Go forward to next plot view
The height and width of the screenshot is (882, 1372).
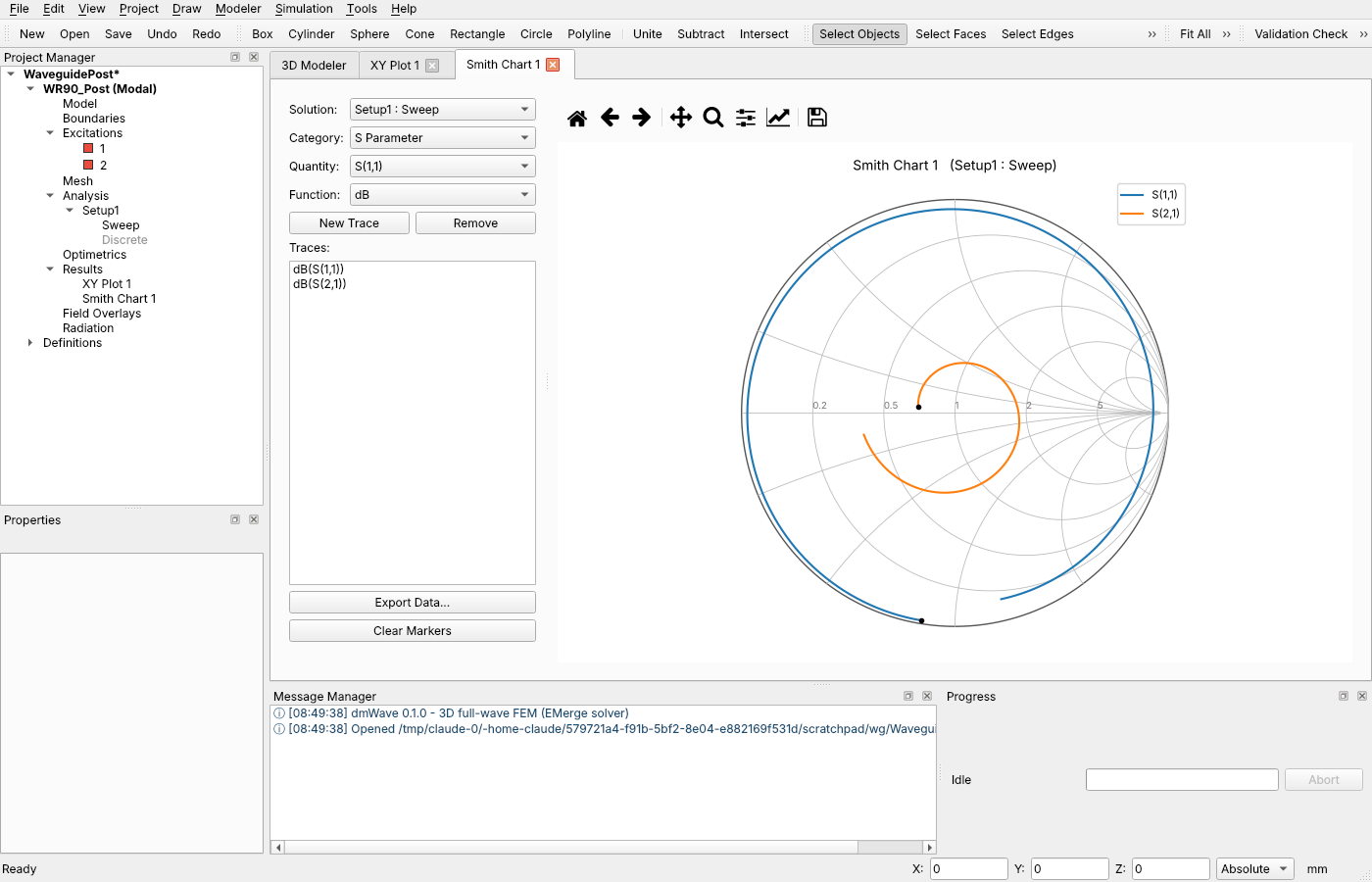642,118
